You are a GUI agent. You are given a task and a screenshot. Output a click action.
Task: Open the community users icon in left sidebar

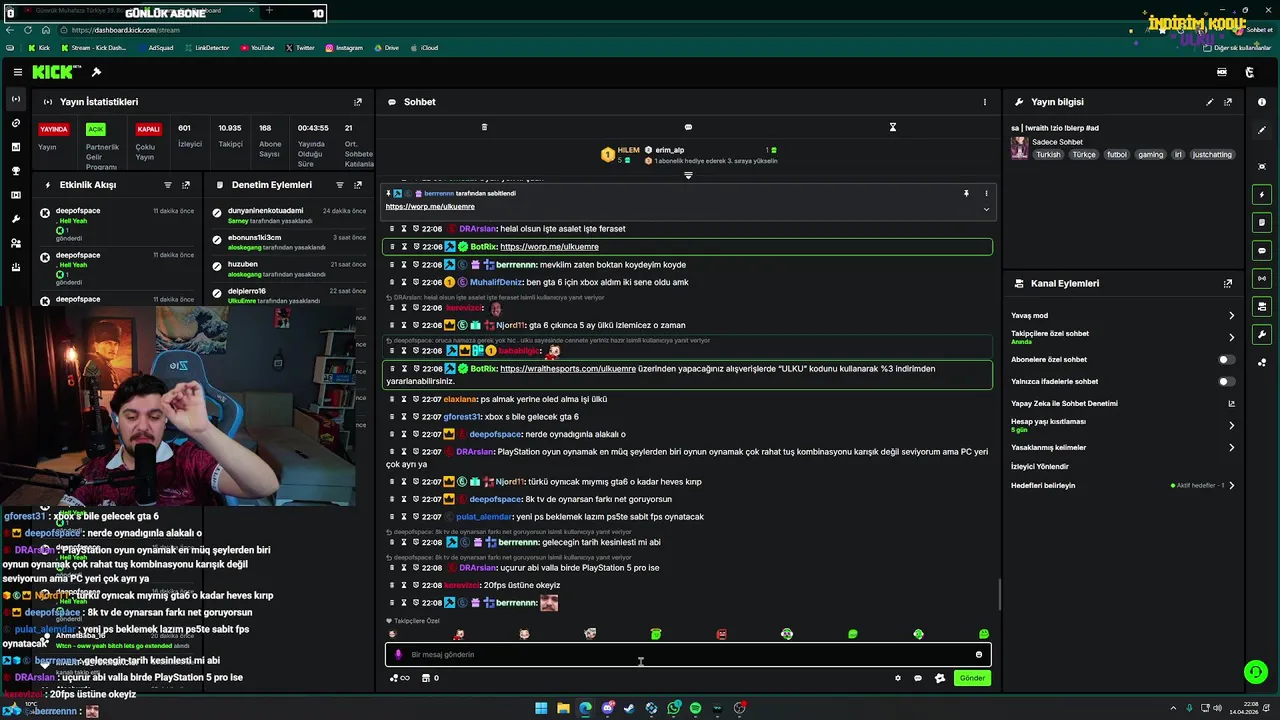pyautogui.click(x=15, y=243)
